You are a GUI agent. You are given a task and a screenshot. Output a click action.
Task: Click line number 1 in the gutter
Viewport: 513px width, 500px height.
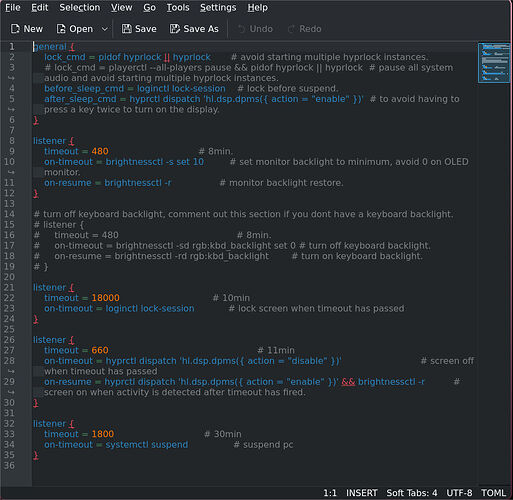click(x=12, y=46)
